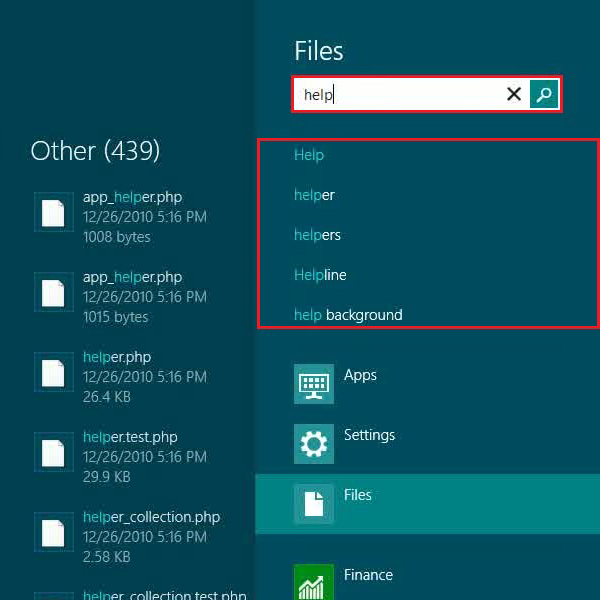
Task: Select the Apps search category label
Action: click(360, 375)
